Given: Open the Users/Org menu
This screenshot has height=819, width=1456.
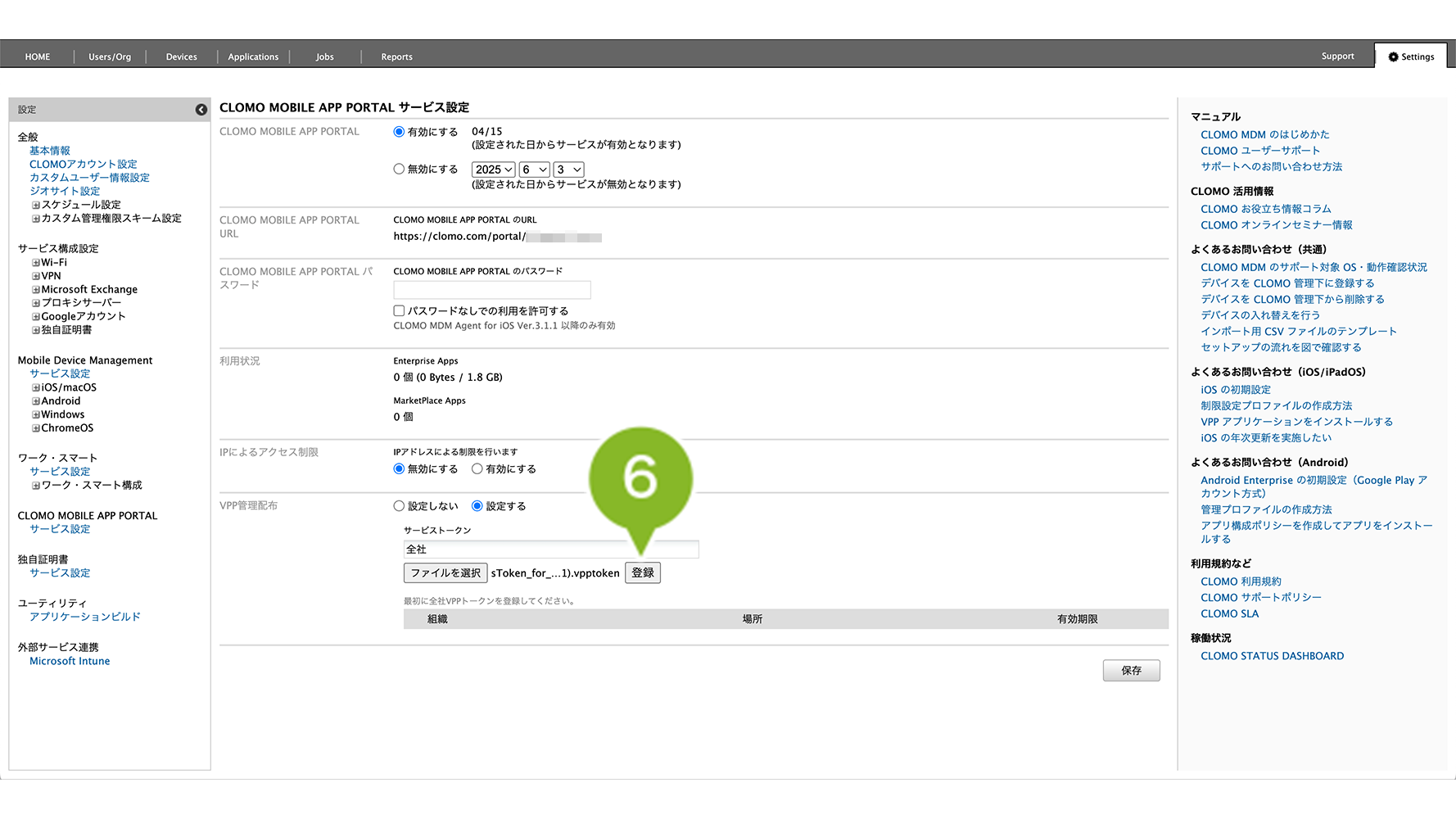Looking at the screenshot, I should (x=110, y=57).
